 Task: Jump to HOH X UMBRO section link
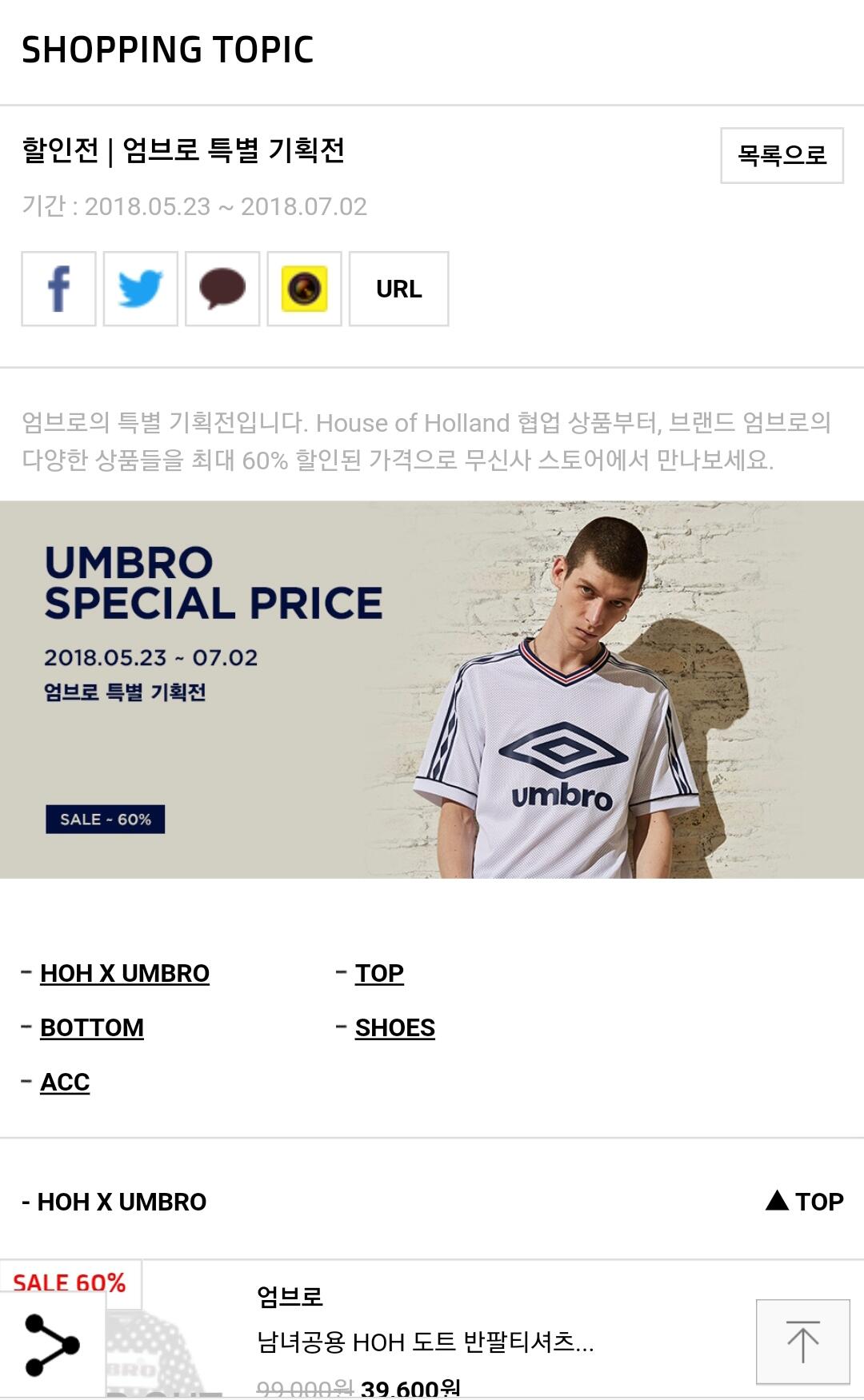125,973
